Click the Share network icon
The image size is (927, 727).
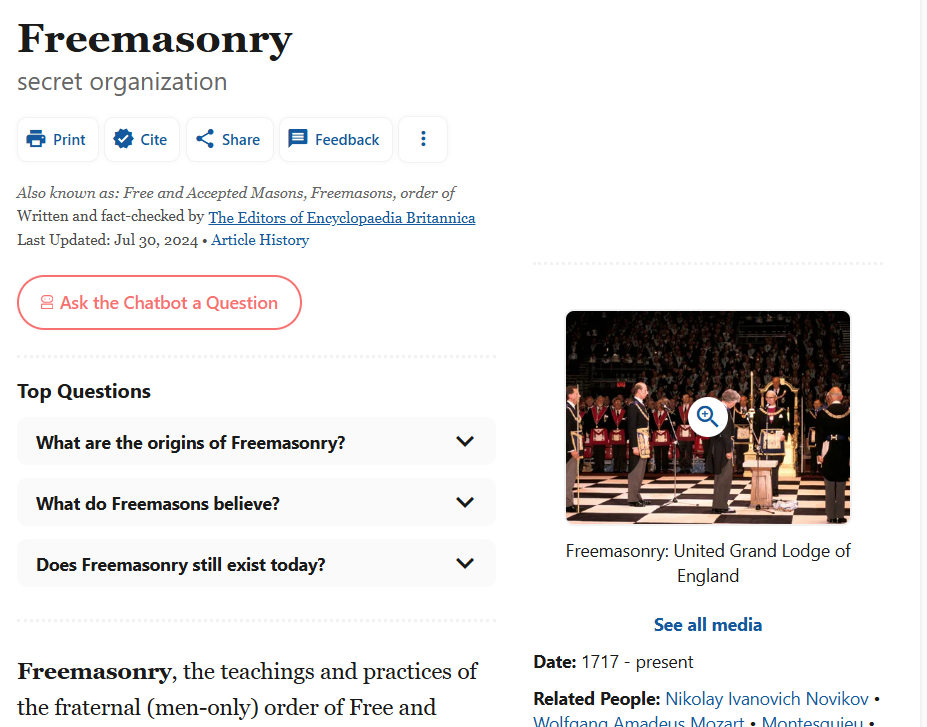205,139
